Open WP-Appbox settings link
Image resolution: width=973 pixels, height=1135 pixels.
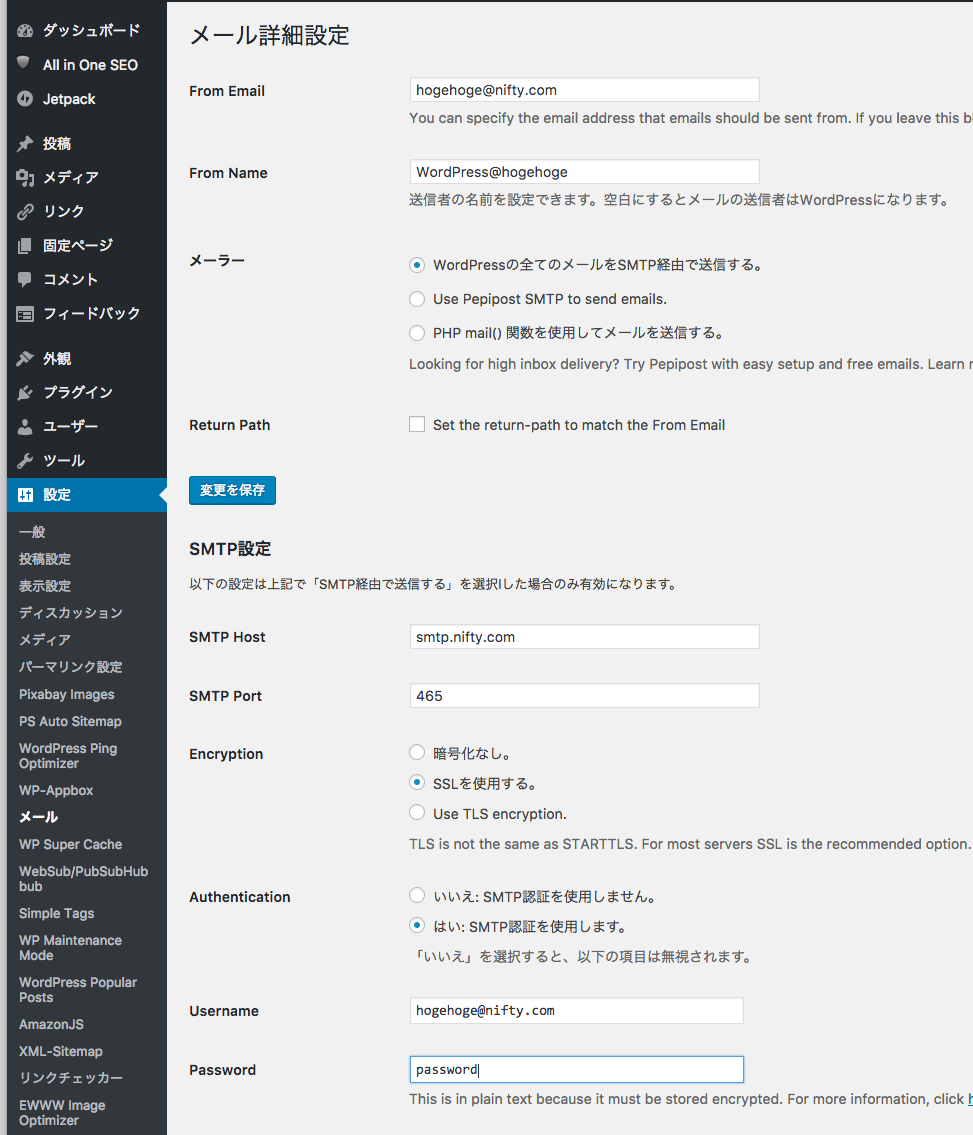(56, 790)
